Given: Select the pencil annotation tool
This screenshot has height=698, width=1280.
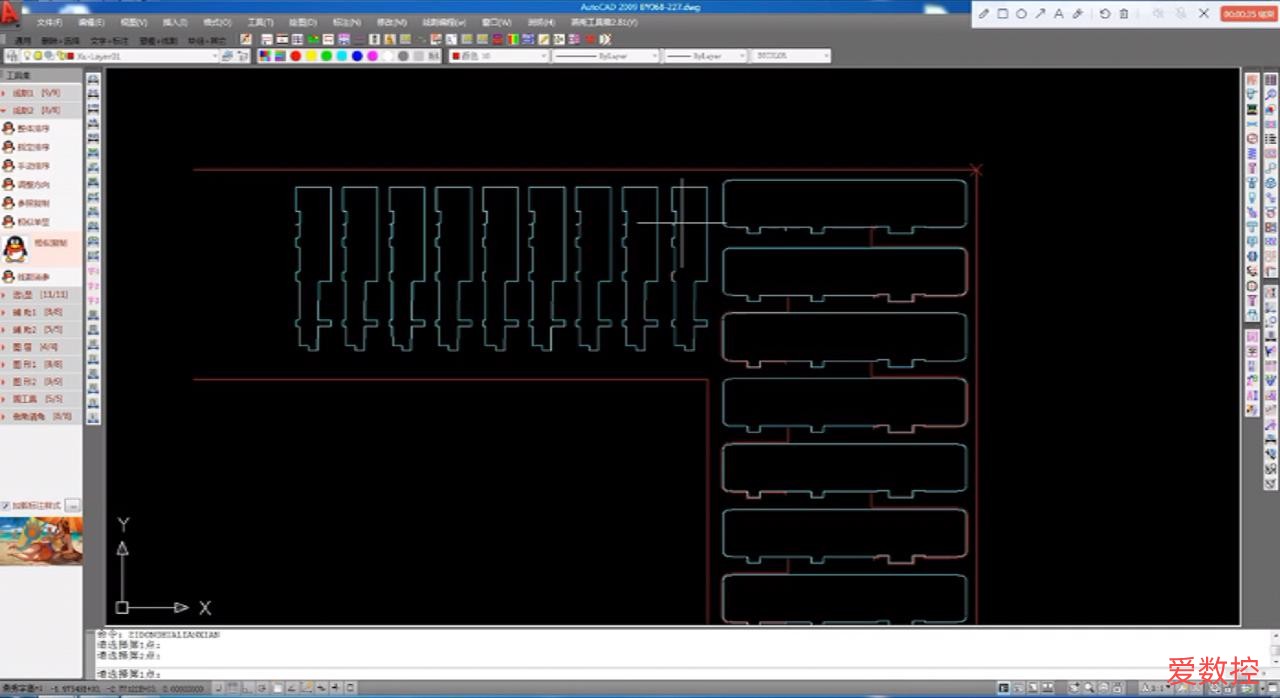Looking at the screenshot, I should click(x=984, y=14).
